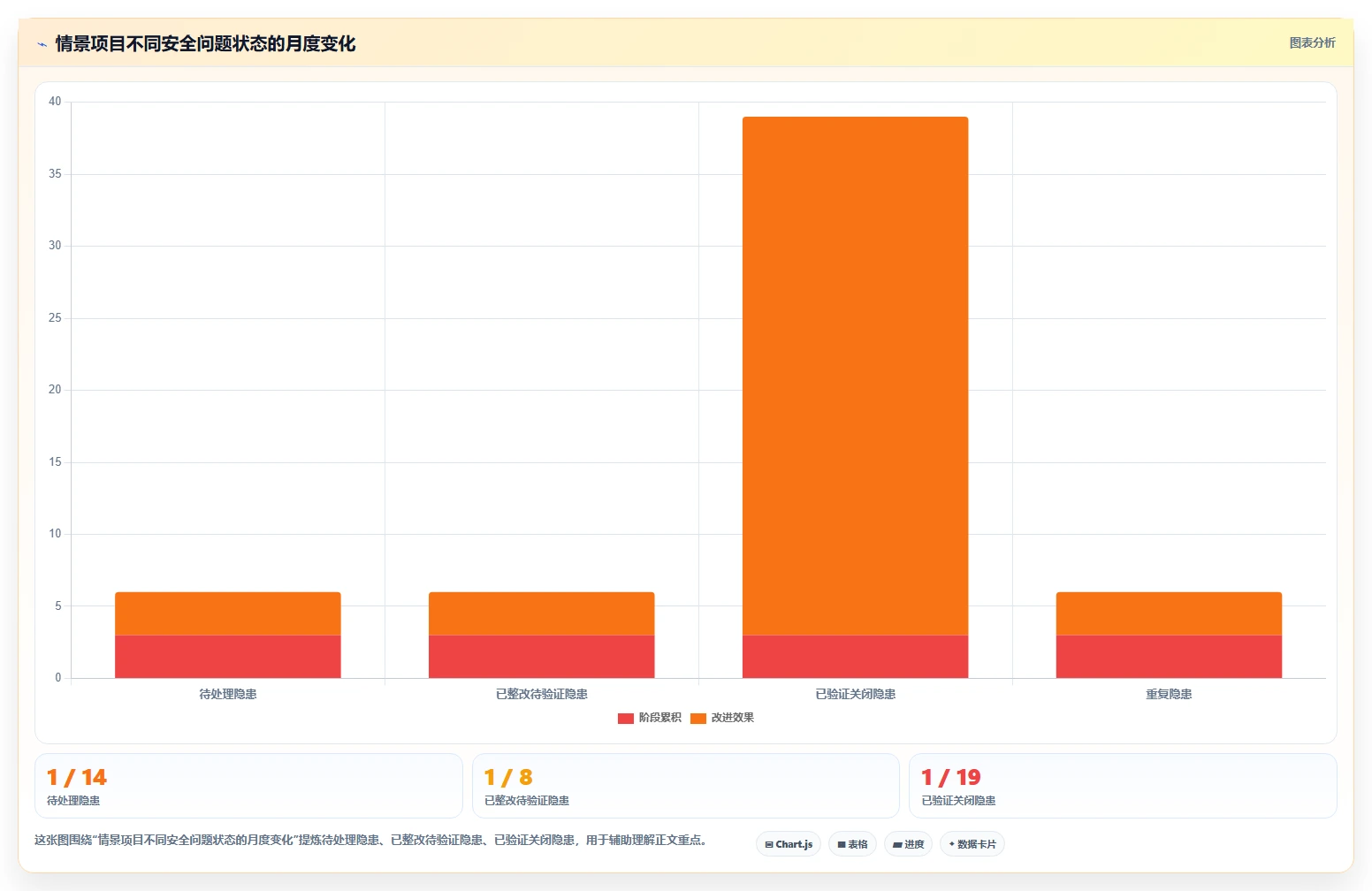Open the 图表分析 label in the header

(1312, 42)
